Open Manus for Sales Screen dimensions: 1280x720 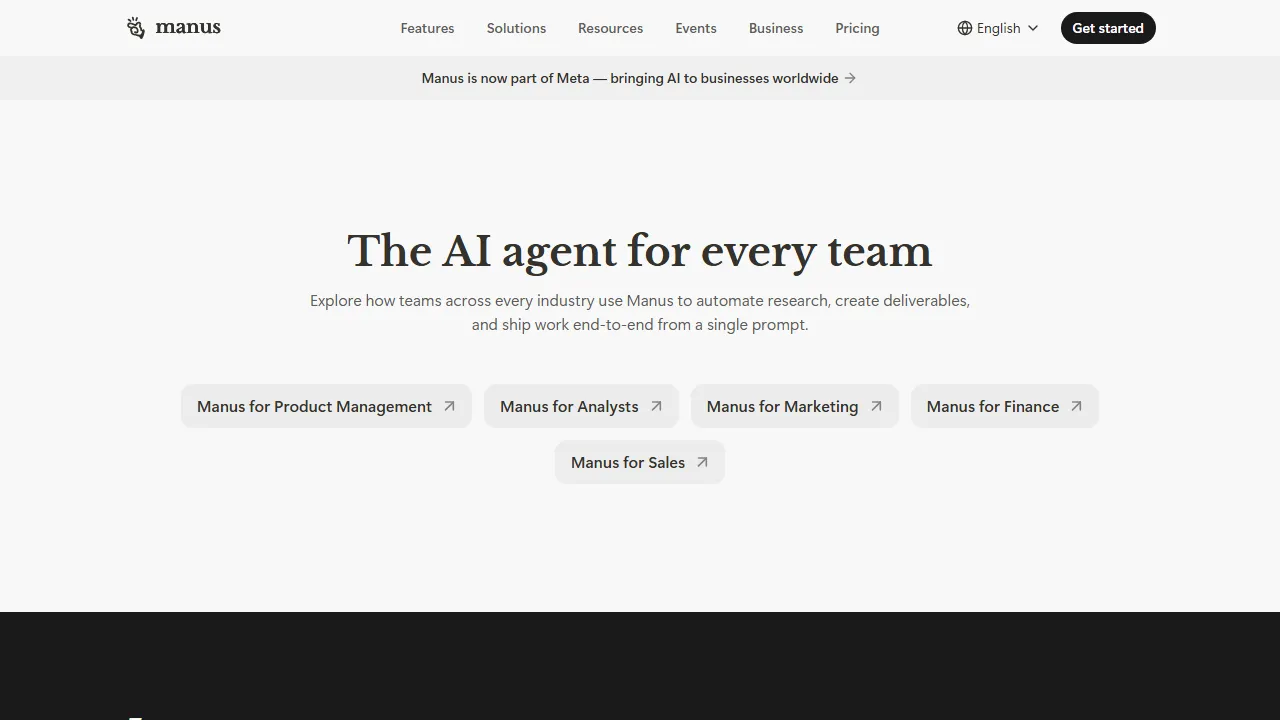[639, 462]
